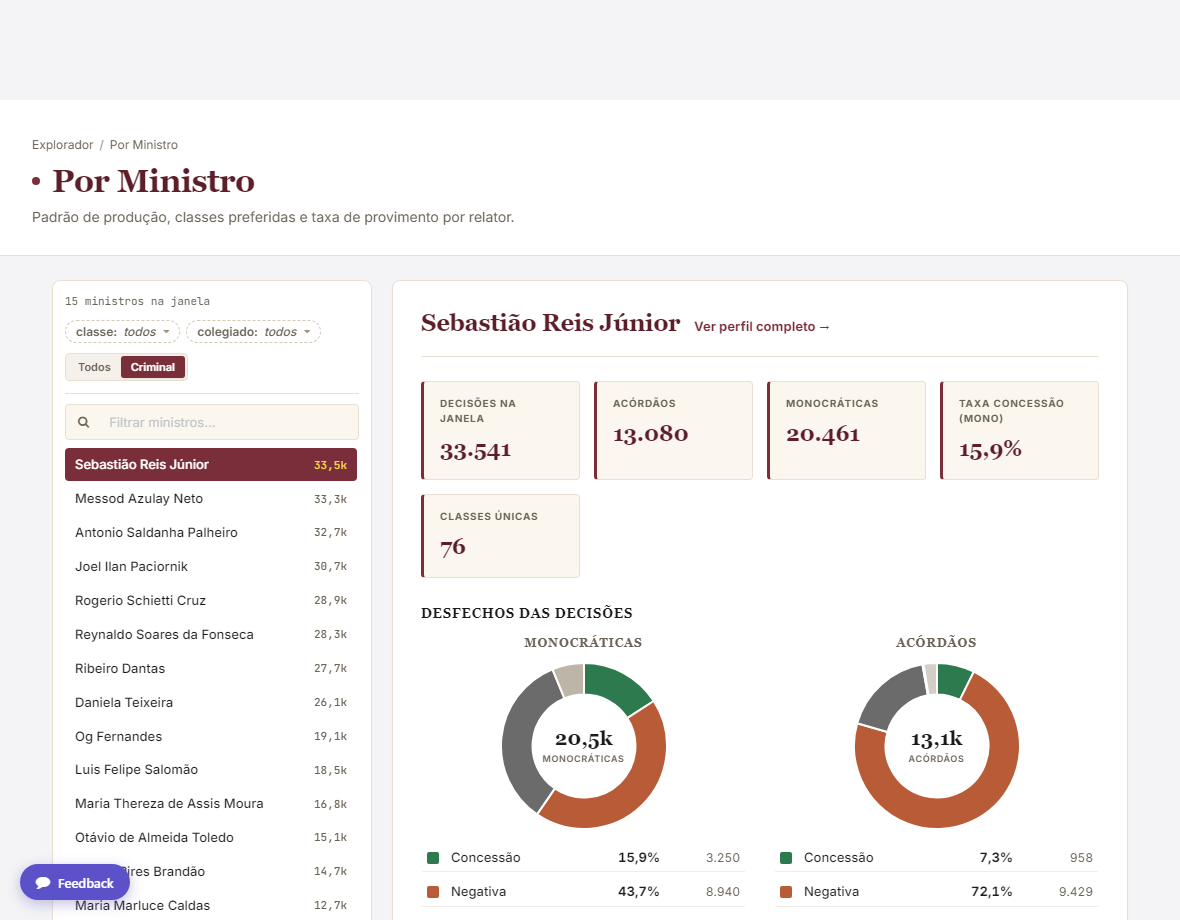Open Ver perfil completo link

coord(762,326)
